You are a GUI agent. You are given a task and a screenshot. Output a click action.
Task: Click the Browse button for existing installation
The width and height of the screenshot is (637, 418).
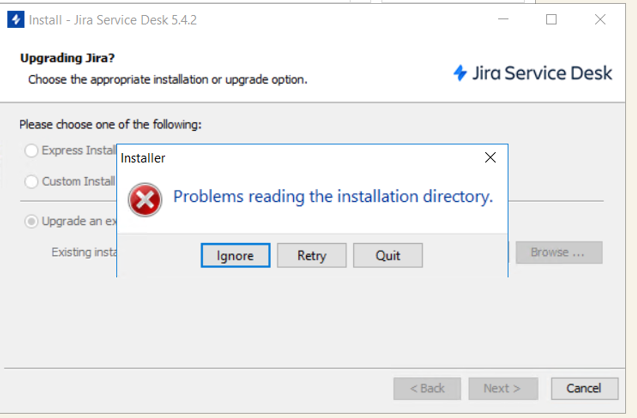[559, 252]
